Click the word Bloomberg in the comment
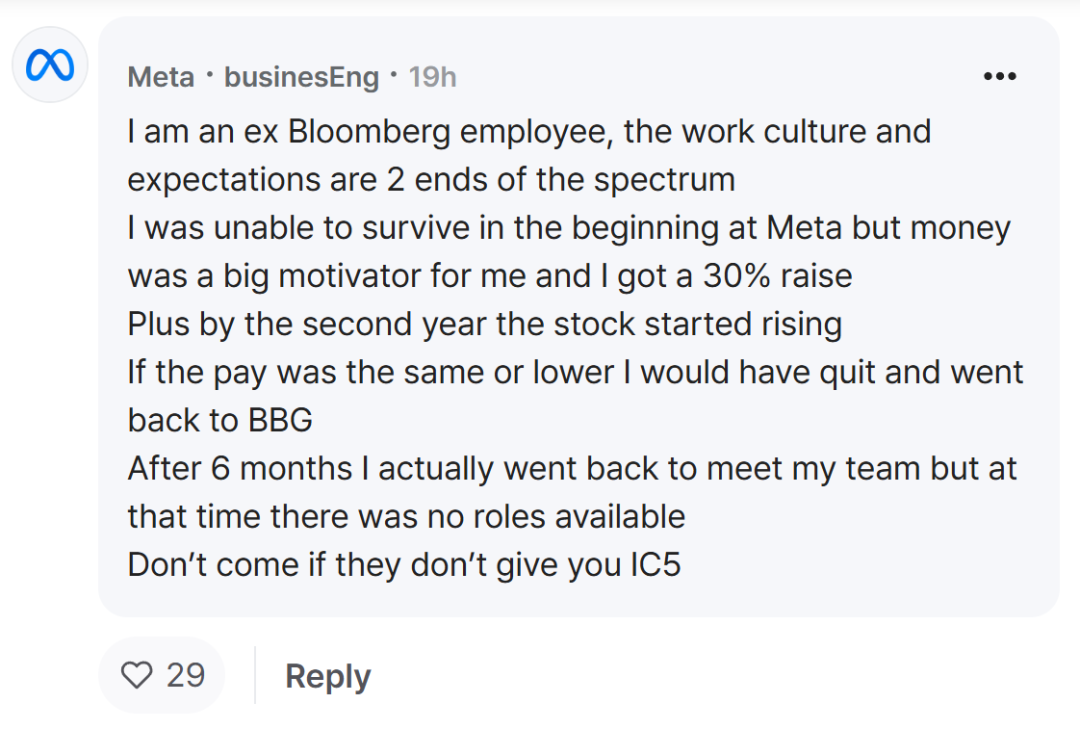The height and width of the screenshot is (729, 1080). [369, 132]
